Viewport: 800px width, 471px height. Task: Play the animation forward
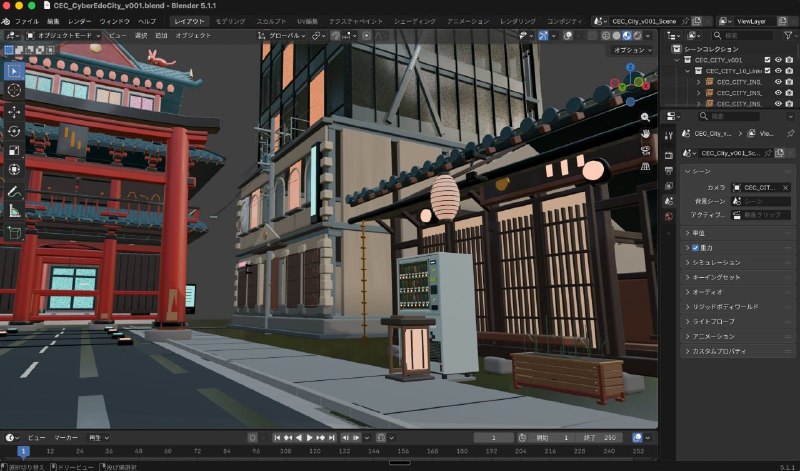(x=309, y=438)
